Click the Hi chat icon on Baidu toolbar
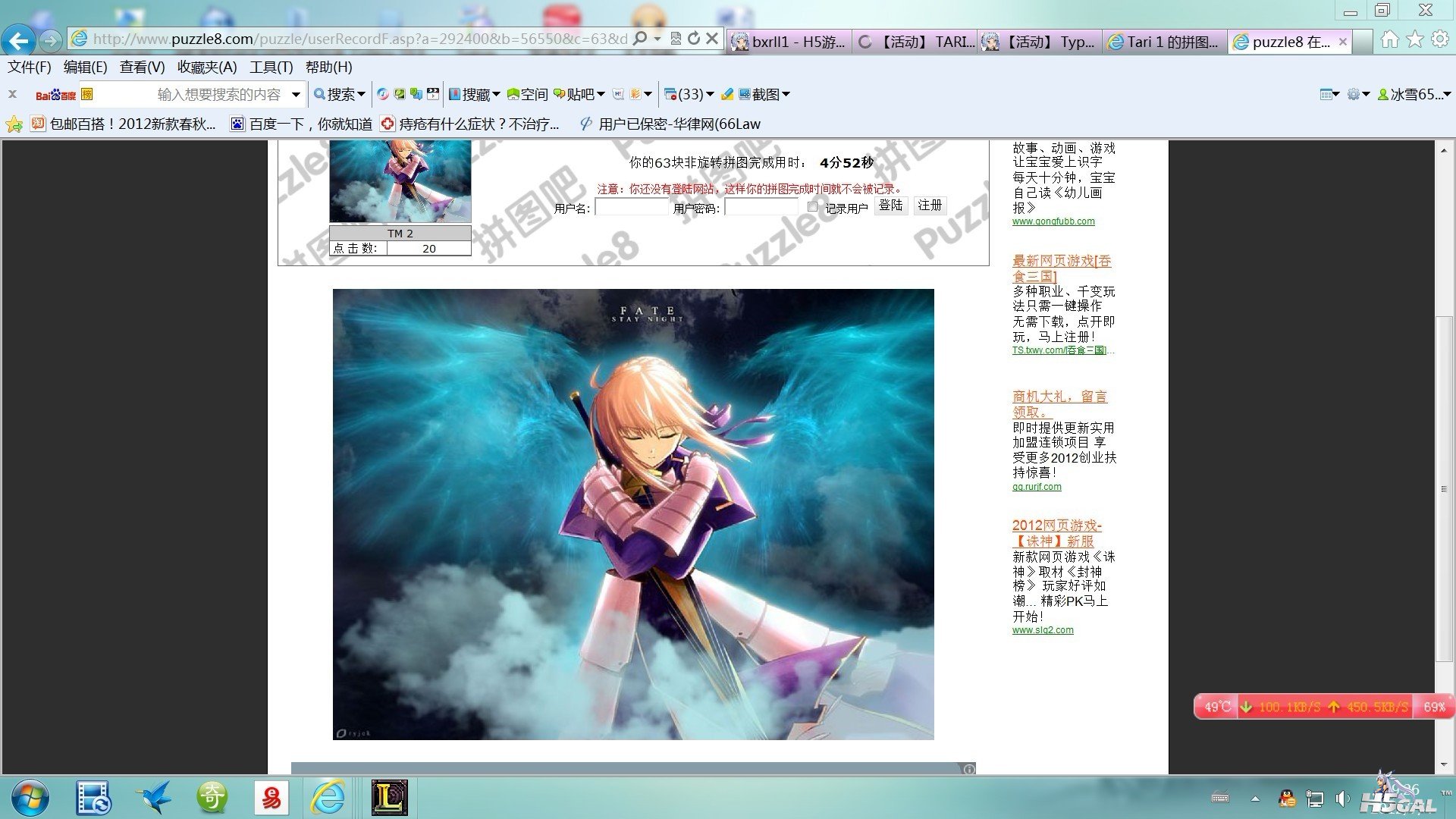This screenshot has height=819, width=1456. click(617, 94)
